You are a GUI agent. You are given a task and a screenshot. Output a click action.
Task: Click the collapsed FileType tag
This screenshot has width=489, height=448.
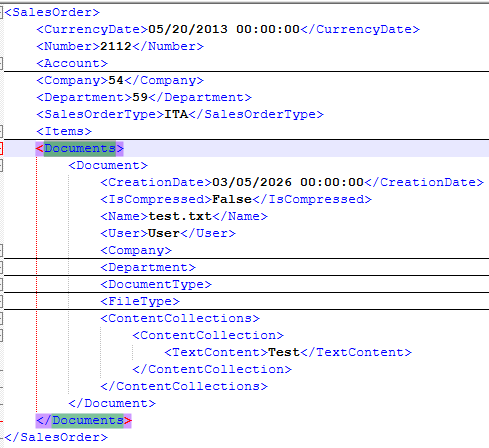point(140,301)
